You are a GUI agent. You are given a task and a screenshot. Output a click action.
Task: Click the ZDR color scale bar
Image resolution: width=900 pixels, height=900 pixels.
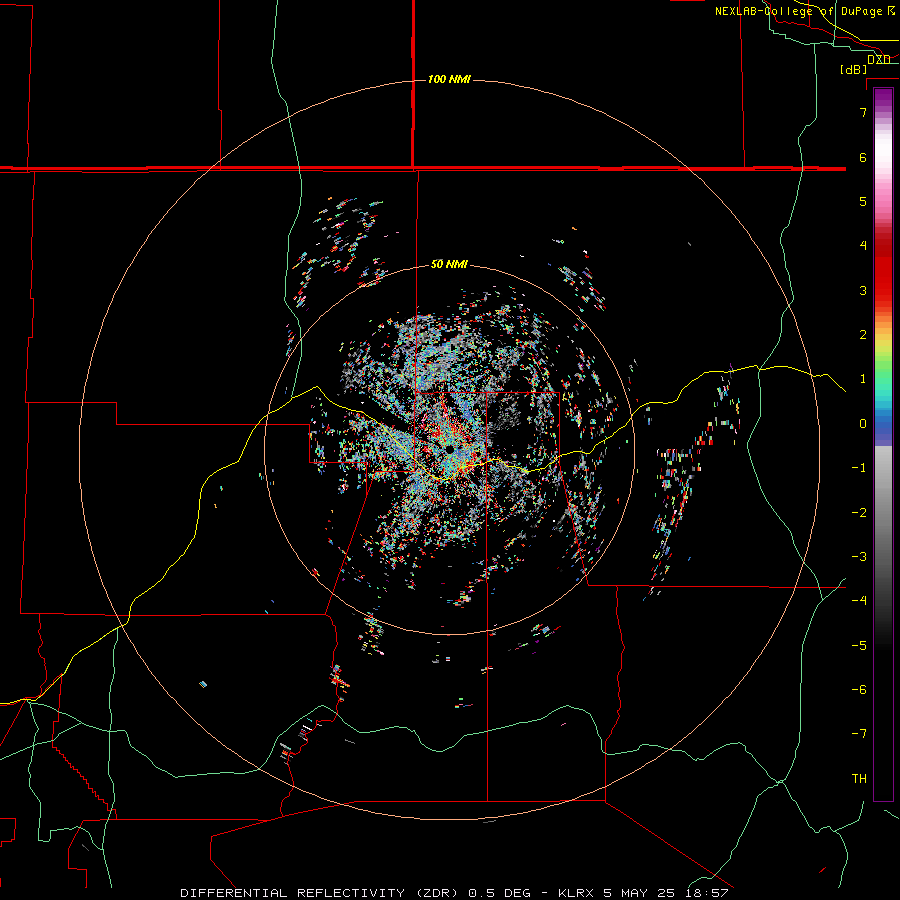[883, 444]
